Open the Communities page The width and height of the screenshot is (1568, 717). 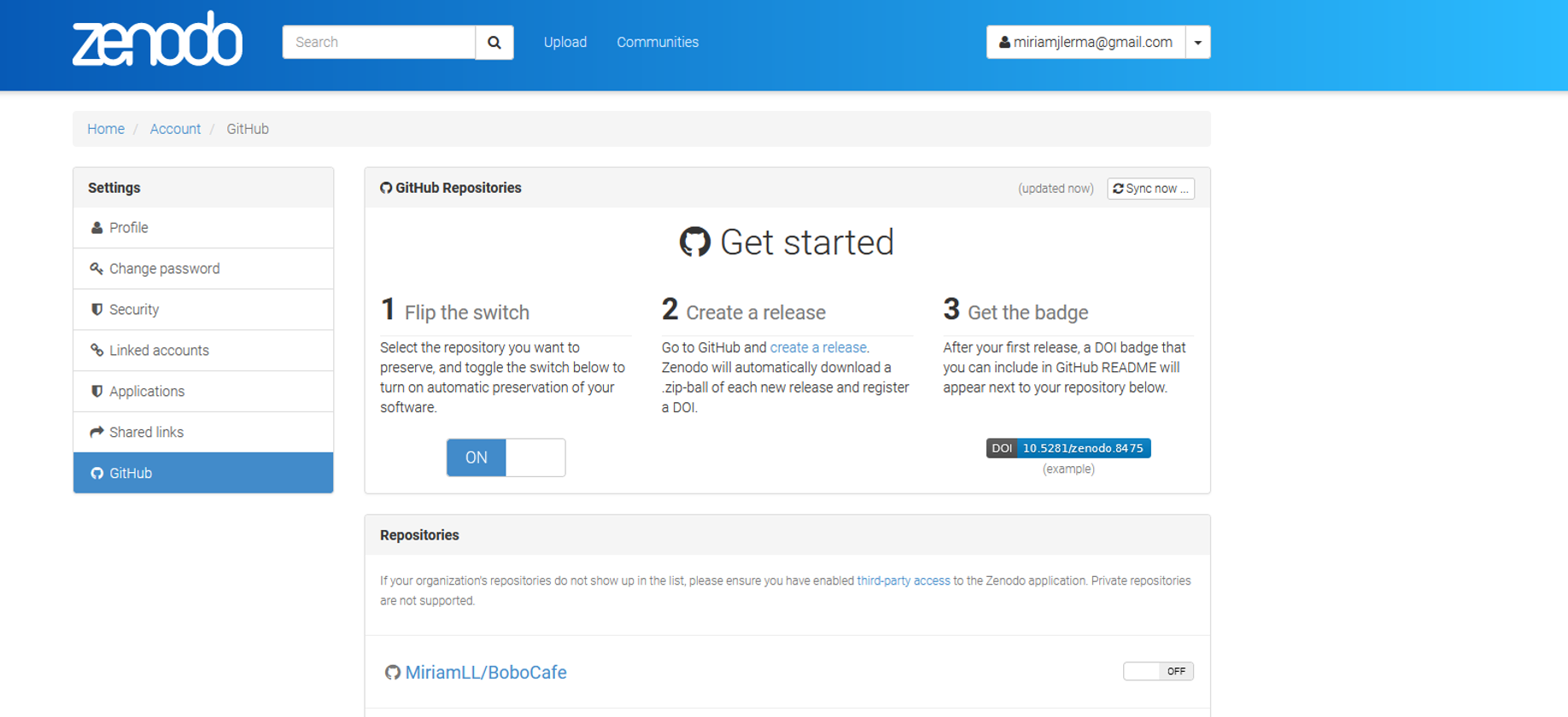coord(658,42)
